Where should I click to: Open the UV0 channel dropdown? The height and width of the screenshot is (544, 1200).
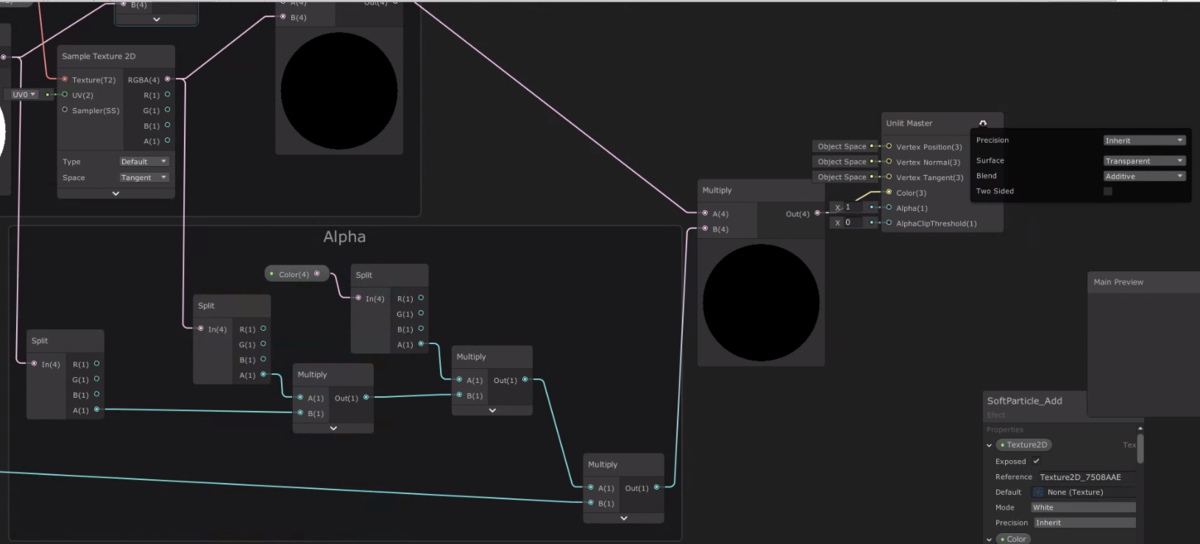tap(25, 94)
